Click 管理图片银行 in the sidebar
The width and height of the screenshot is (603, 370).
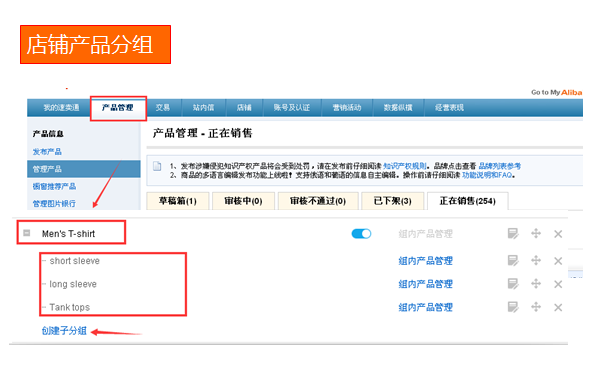coord(54,203)
